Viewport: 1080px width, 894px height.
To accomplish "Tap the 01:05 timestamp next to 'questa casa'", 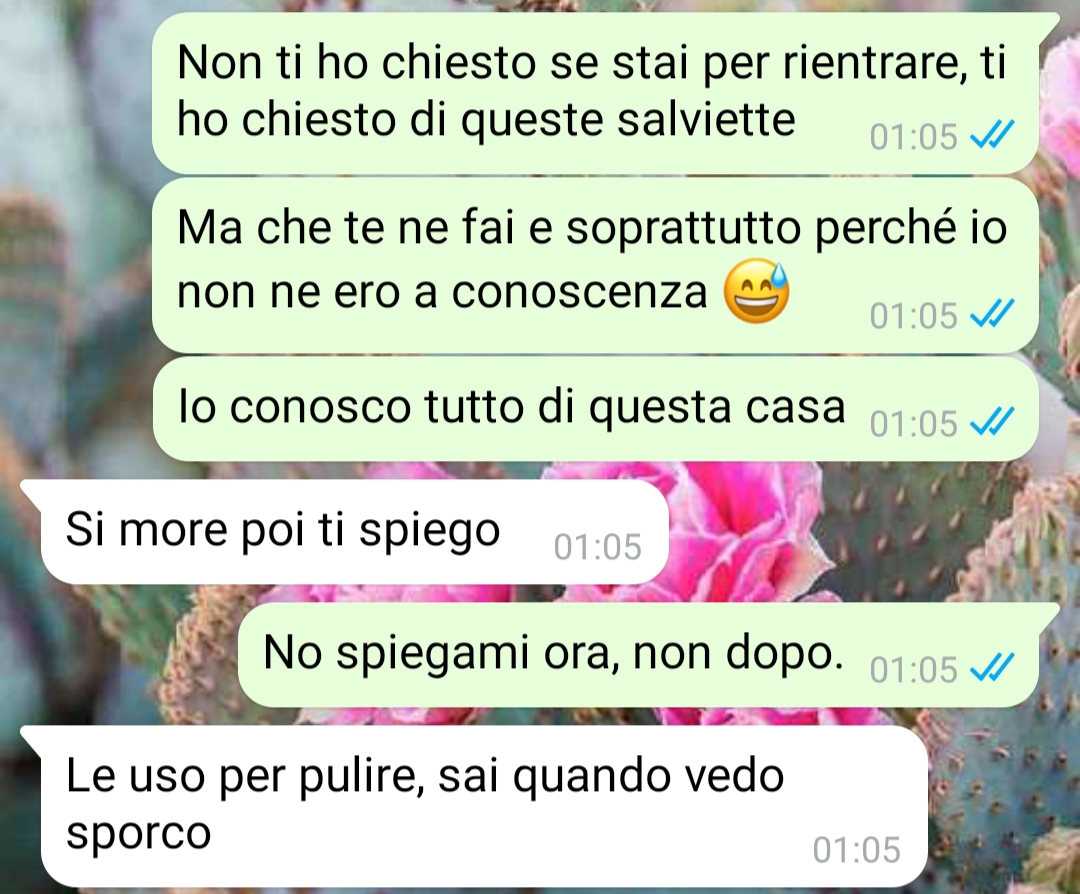I will [913, 424].
